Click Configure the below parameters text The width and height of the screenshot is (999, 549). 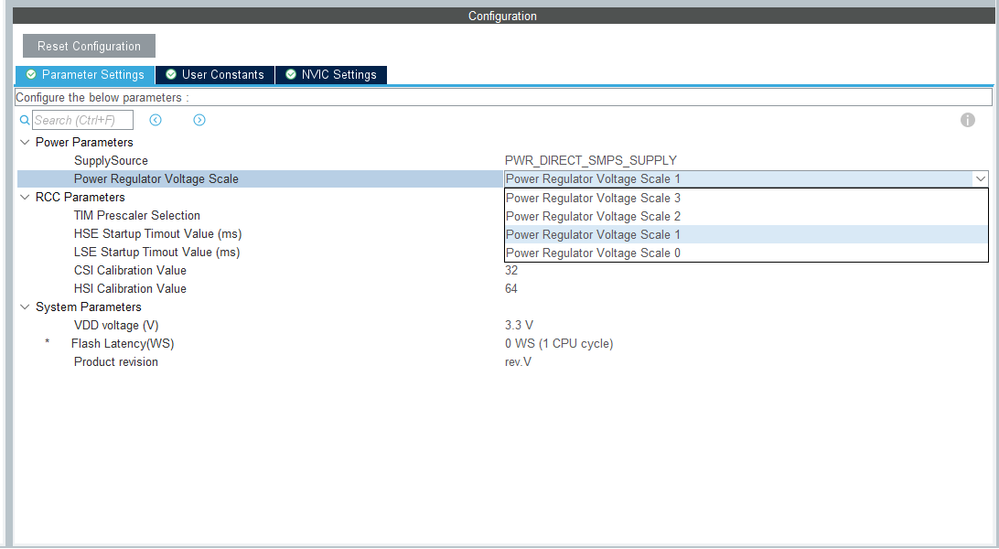click(102, 97)
